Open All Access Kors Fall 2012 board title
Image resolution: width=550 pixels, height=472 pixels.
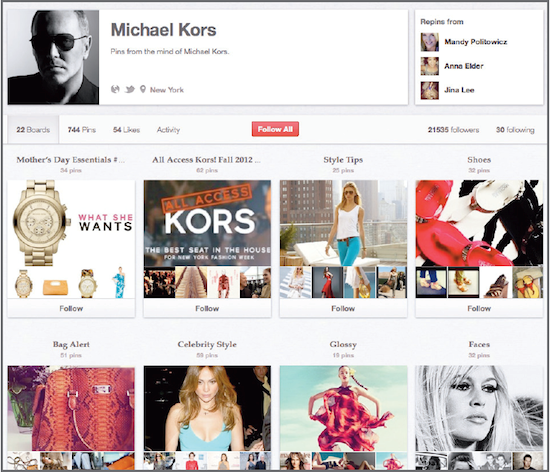[x=206, y=160]
